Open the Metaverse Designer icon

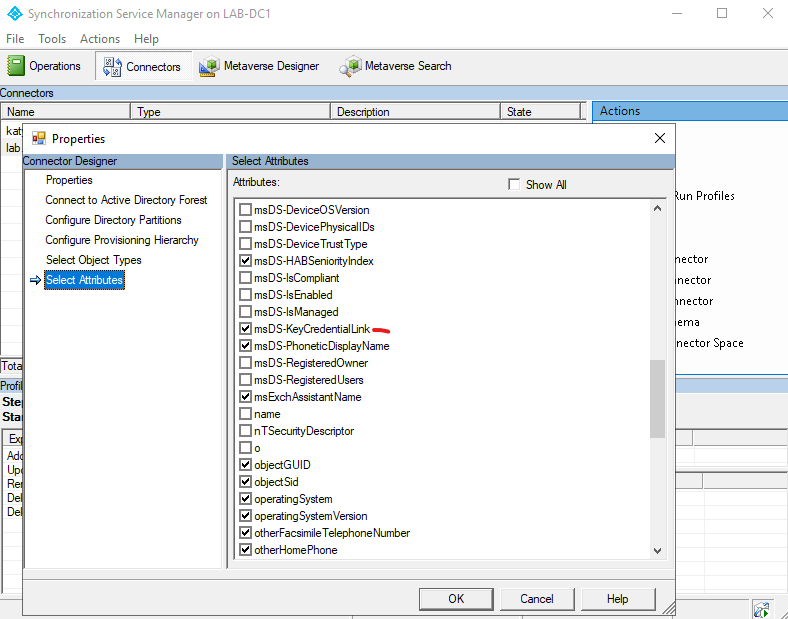pyautogui.click(x=209, y=66)
